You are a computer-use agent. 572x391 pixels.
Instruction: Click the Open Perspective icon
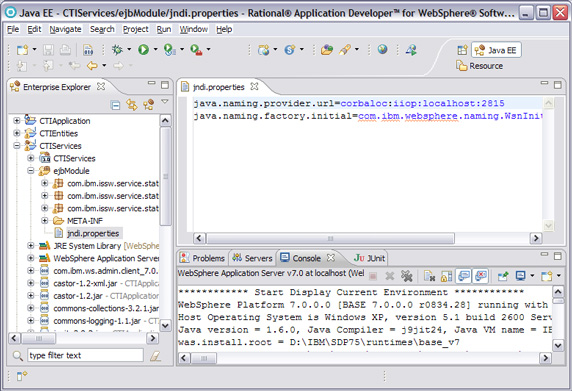click(x=462, y=50)
